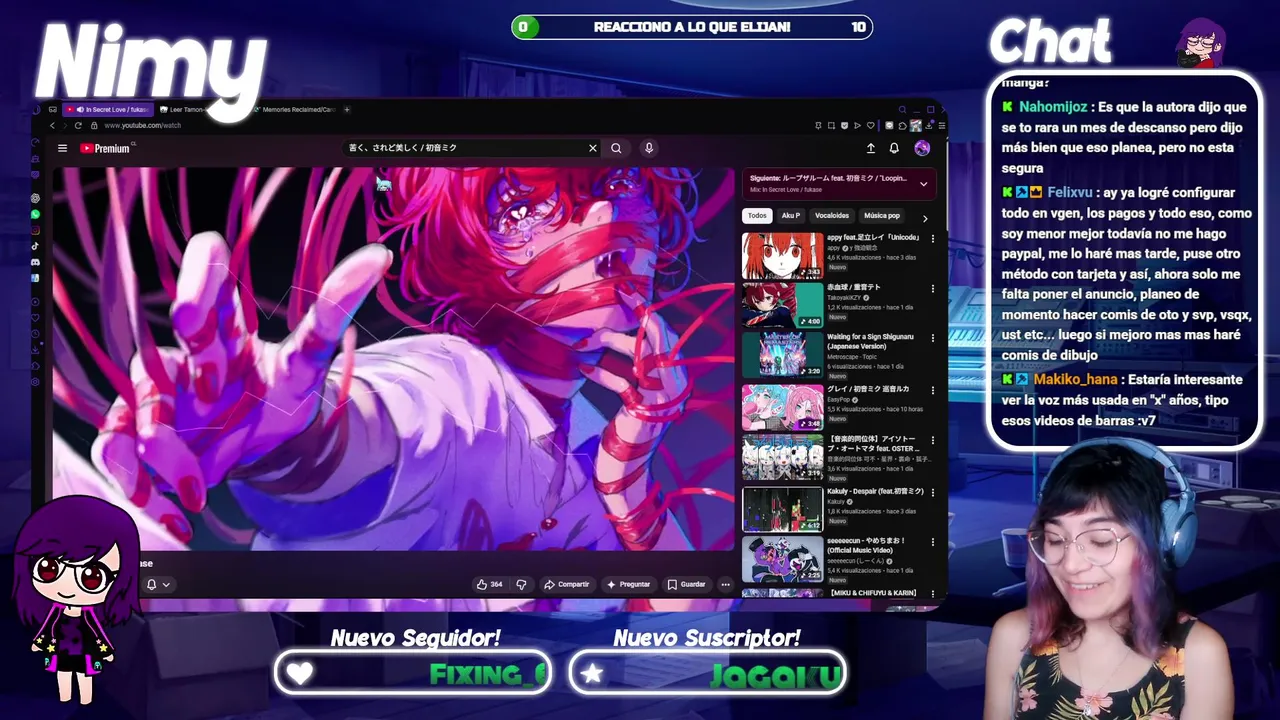Viewport: 1280px width, 720px height.
Task: Click the browser snapshot tool icon
Action: pos(832,125)
